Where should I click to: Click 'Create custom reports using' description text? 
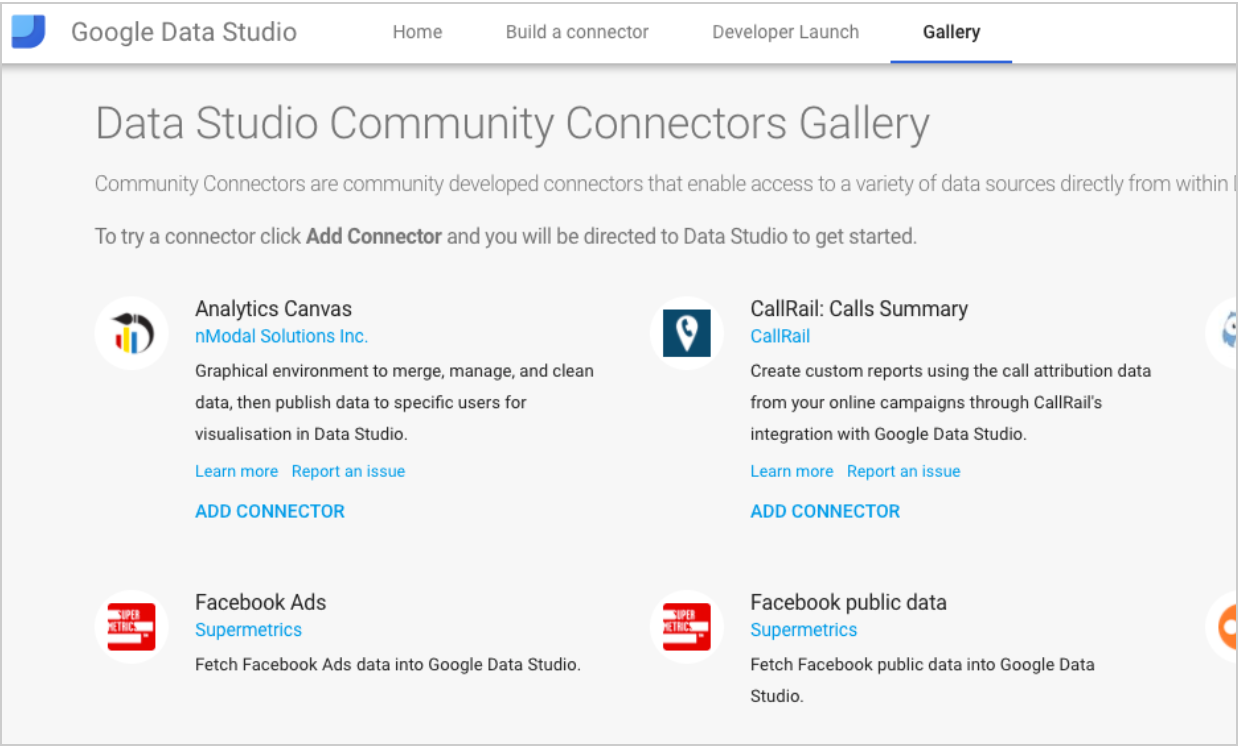pos(951,403)
